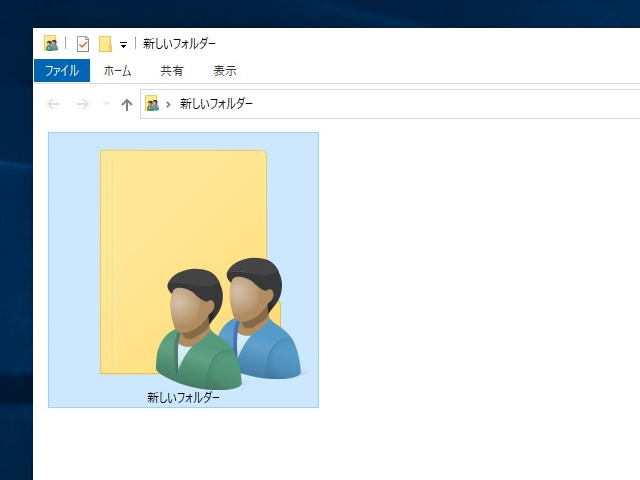This screenshot has width=640, height=480.
Task: Click the 新しいフォルダー label under the folder icon
Action: coord(183,397)
